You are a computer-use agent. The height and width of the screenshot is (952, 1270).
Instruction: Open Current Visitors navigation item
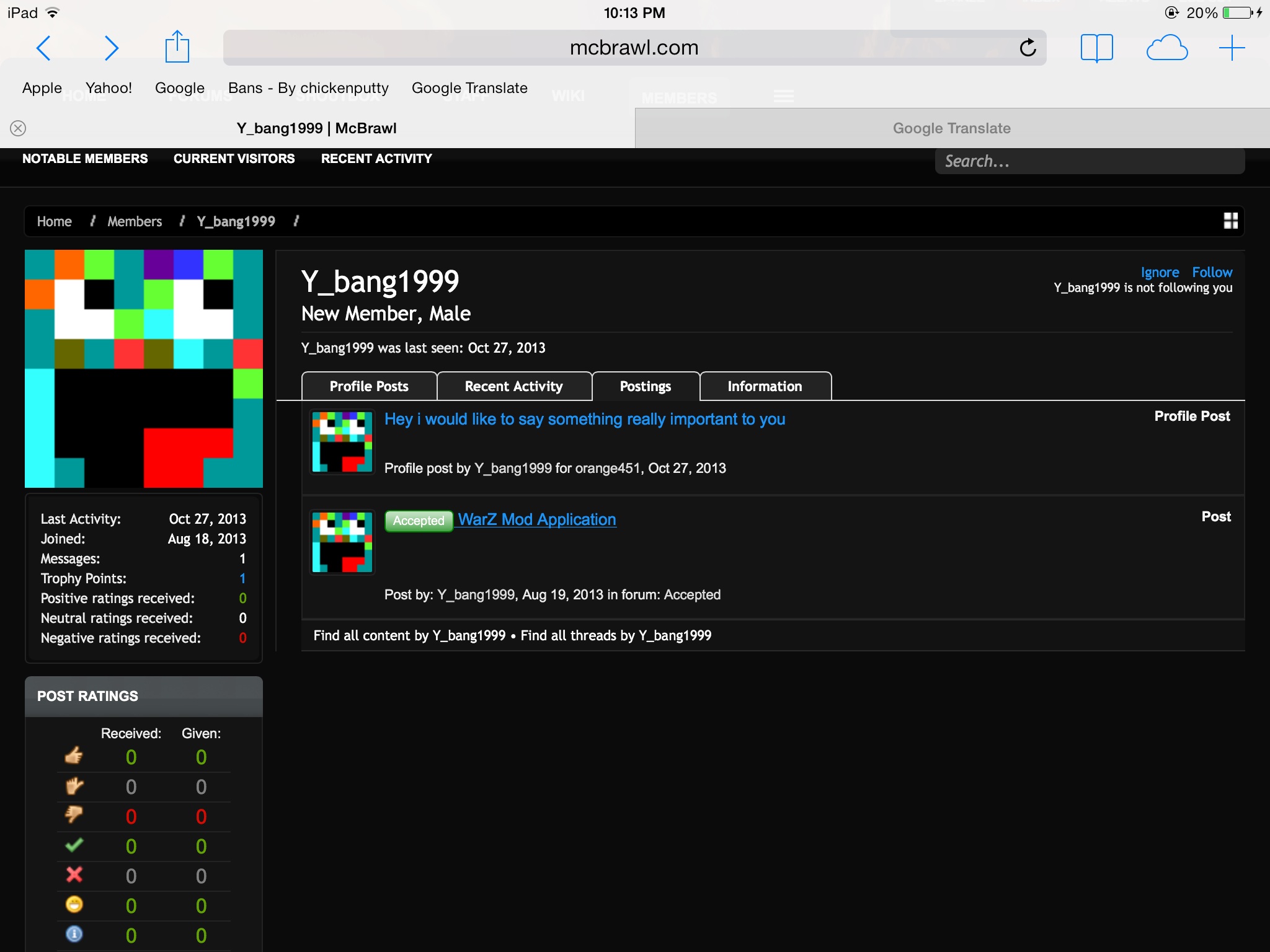(x=234, y=159)
